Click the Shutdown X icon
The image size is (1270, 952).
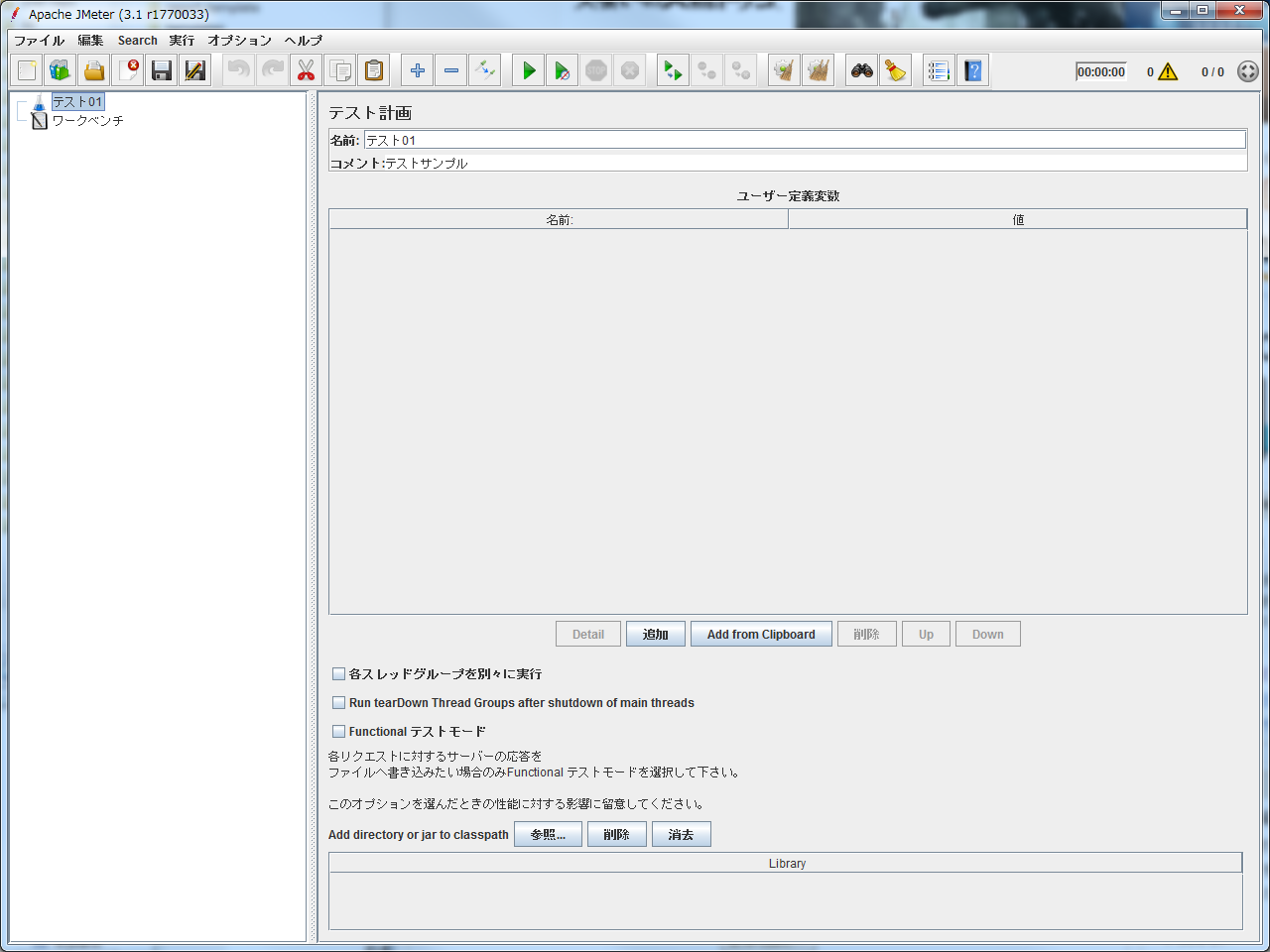[630, 70]
